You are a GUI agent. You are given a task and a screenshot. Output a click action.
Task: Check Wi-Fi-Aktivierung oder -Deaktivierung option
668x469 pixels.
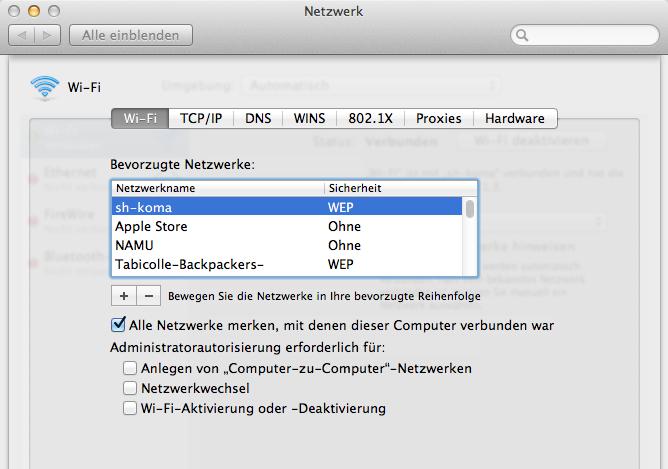click(130, 408)
